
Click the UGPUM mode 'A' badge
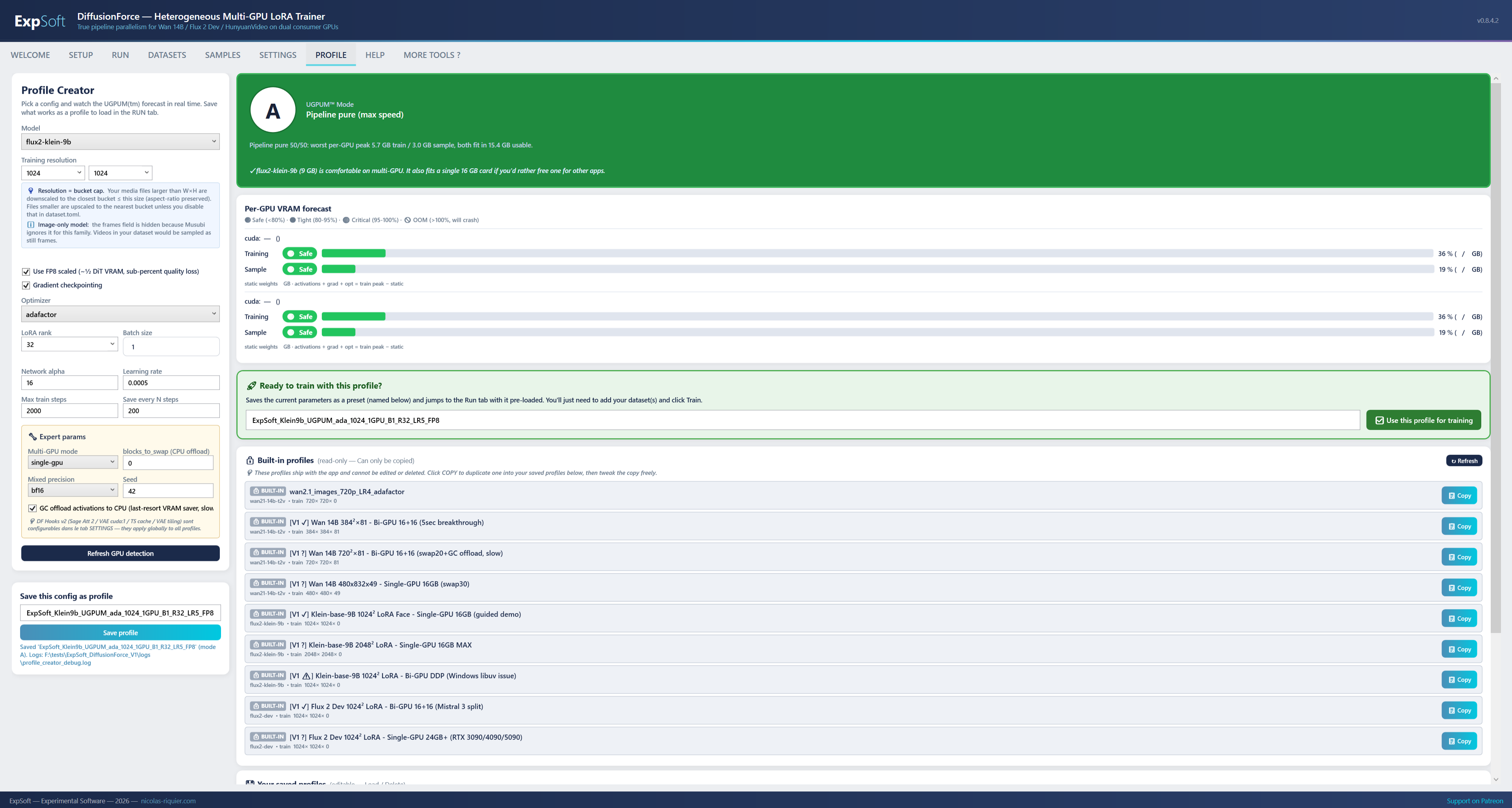(273, 110)
